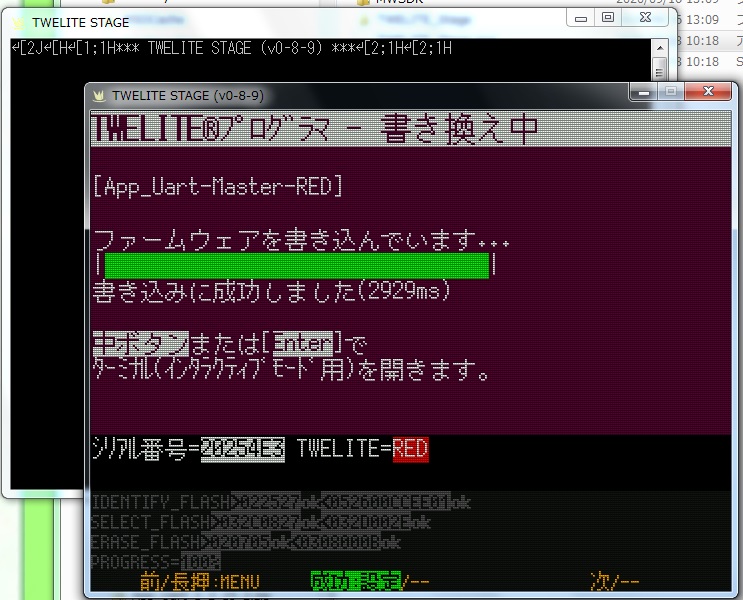Close the rear TWELITE STAGE console window
The image size is (743, 600).
tap(645, 18)
